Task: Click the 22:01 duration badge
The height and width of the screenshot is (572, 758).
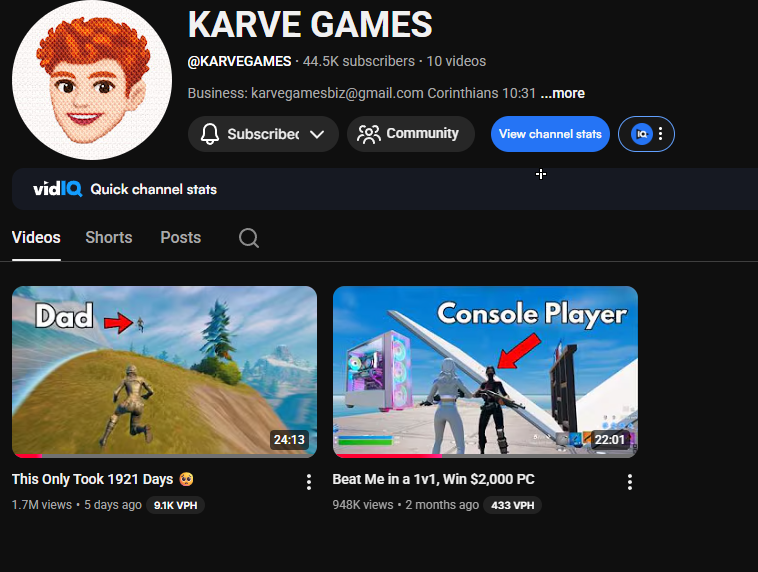Action: [610, 440]
